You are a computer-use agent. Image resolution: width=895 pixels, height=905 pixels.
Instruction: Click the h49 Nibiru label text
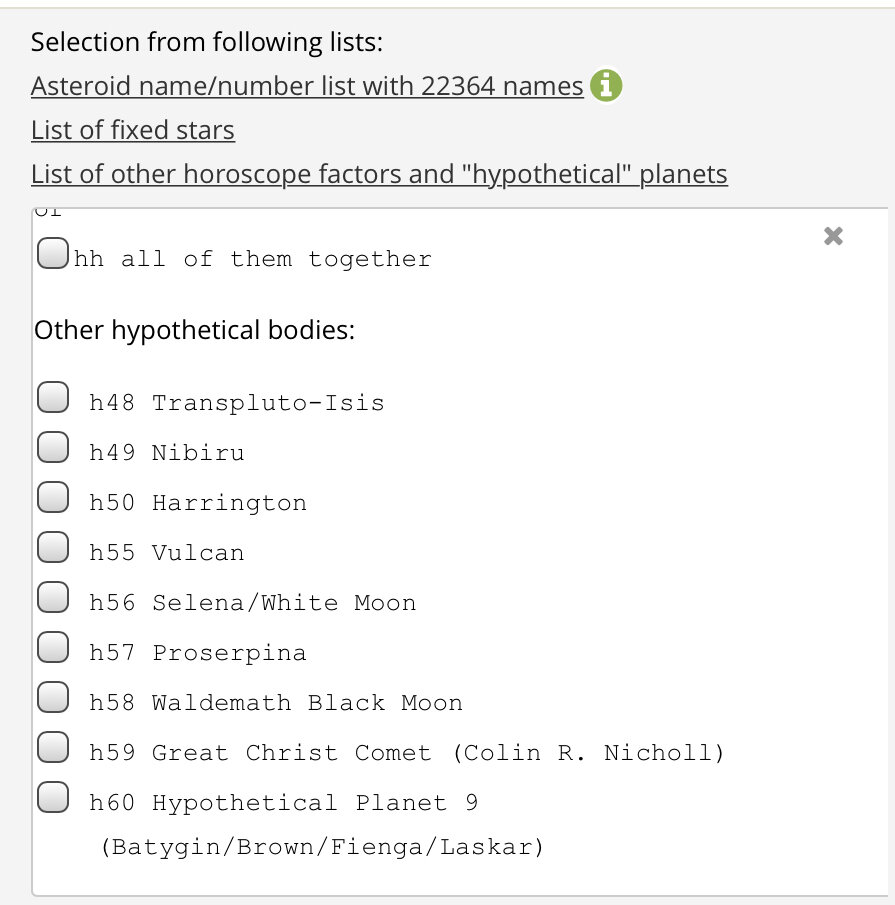coord(167,452)
